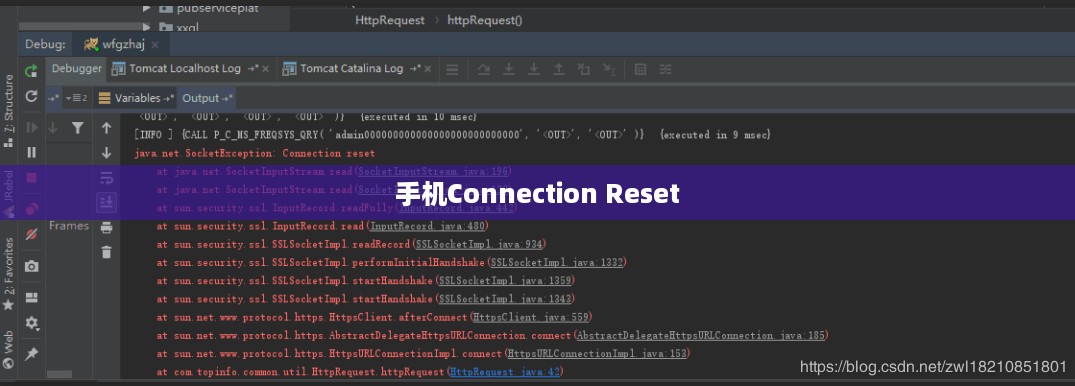This screenshot has height=386, width=1075.
Task: Click the Step Over icon
Action: 484,69
